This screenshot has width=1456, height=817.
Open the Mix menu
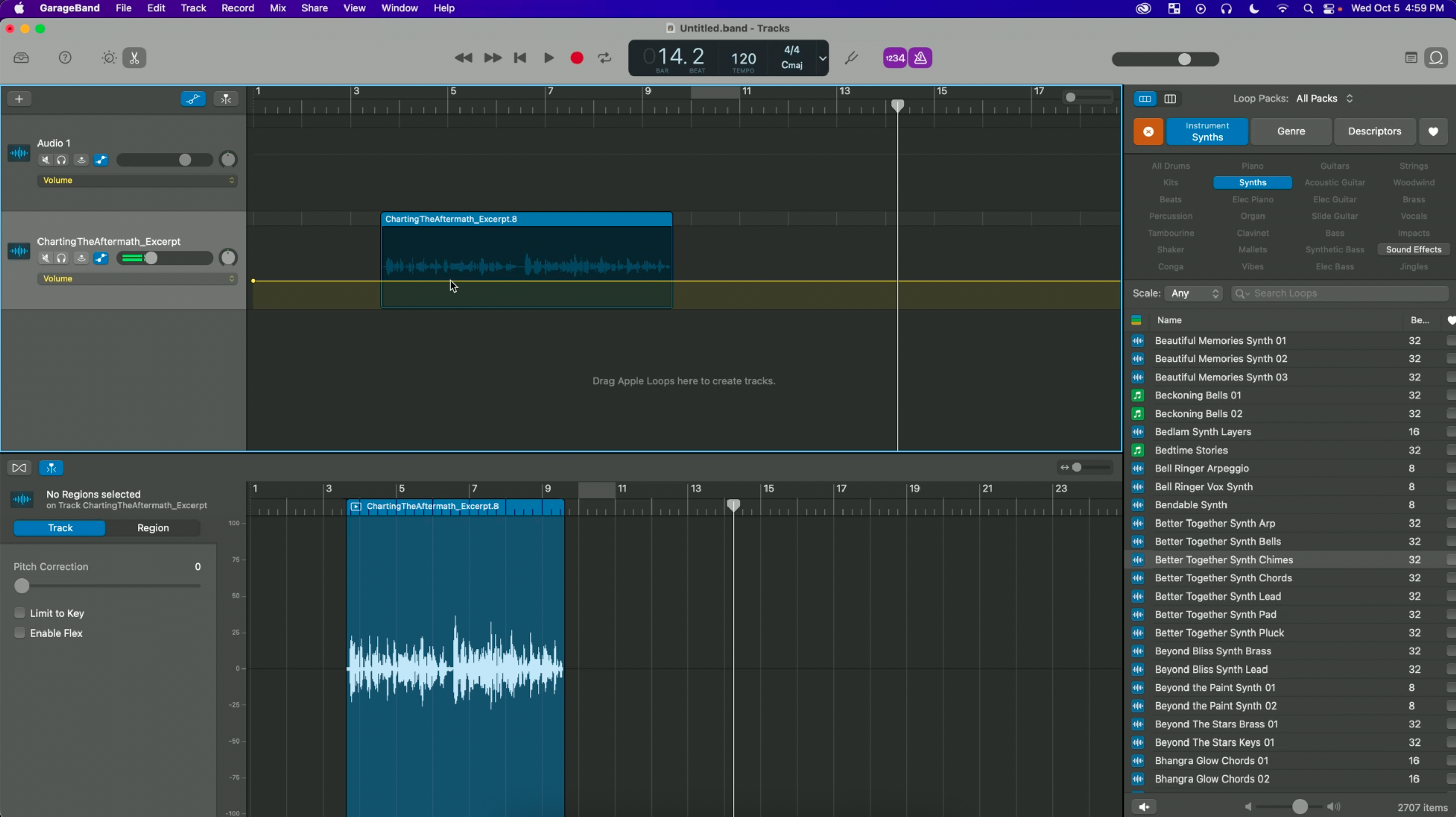click(278, 8)
